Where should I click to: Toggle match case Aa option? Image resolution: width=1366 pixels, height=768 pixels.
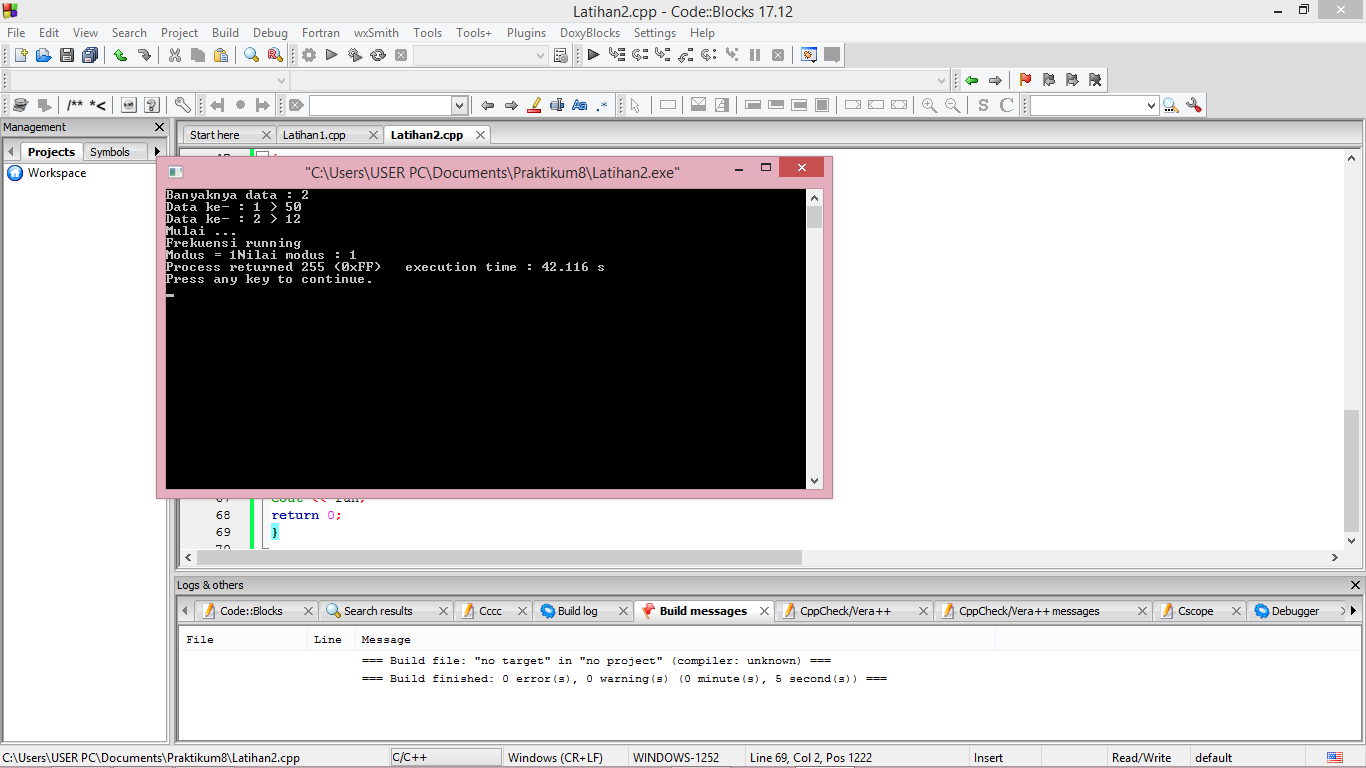pos(580,105)
